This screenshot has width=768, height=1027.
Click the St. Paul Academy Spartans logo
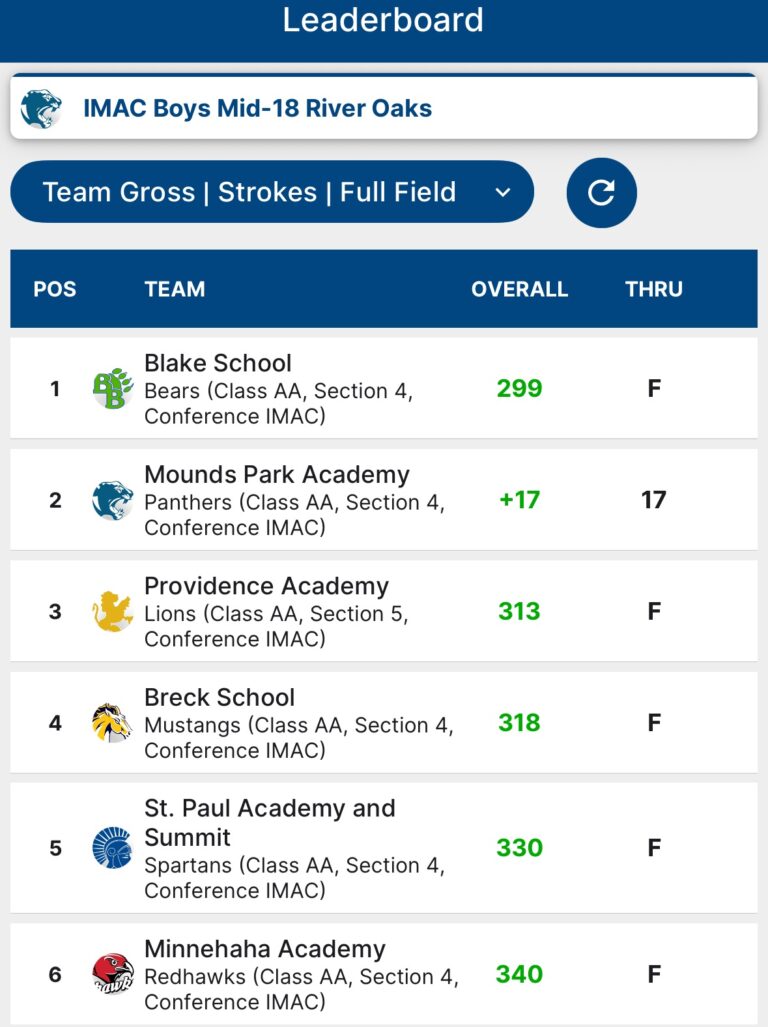click(x=113, y=848)
